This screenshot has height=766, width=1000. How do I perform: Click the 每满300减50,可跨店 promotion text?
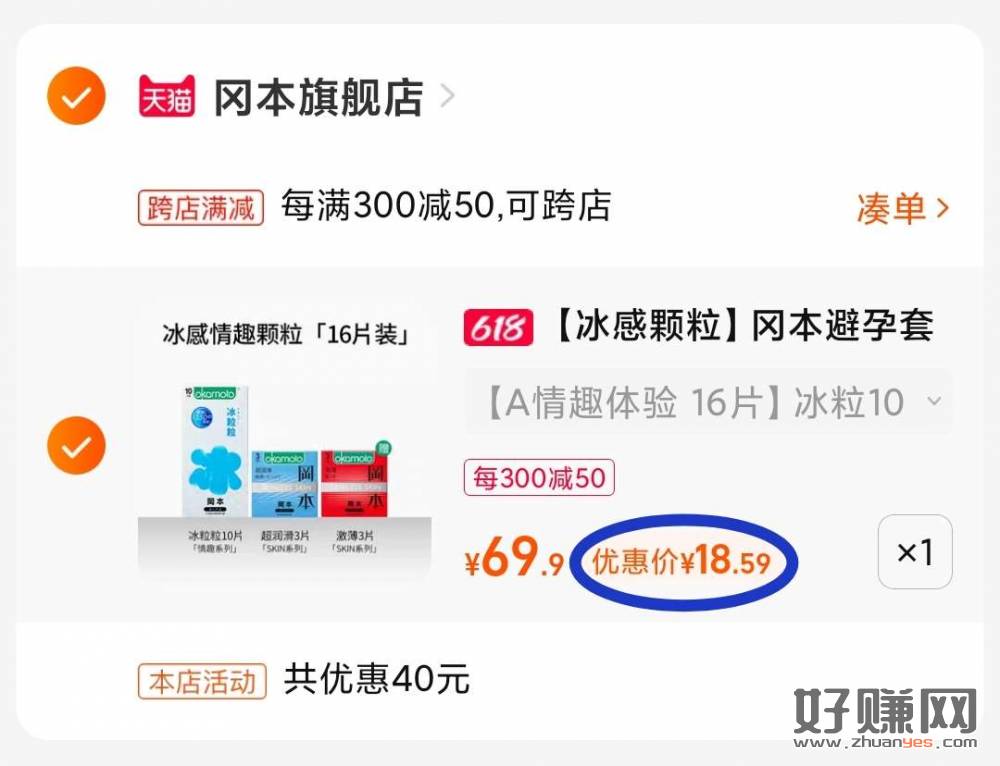coord(446,206)
